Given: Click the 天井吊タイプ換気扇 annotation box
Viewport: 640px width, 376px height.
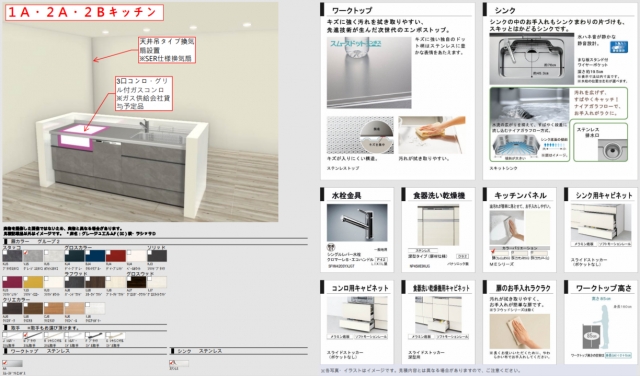Looking at the screenshot, I should coord(167,50).
